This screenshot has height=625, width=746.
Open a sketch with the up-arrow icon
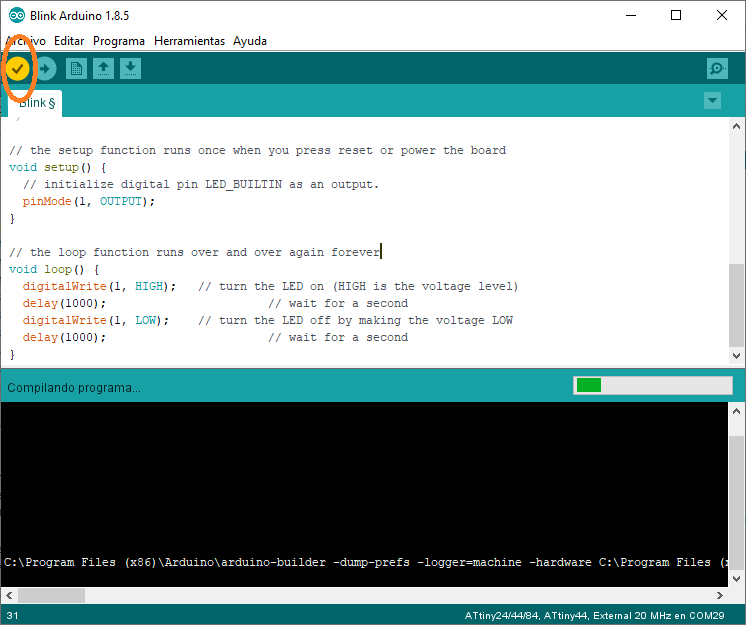click(103, 69)
